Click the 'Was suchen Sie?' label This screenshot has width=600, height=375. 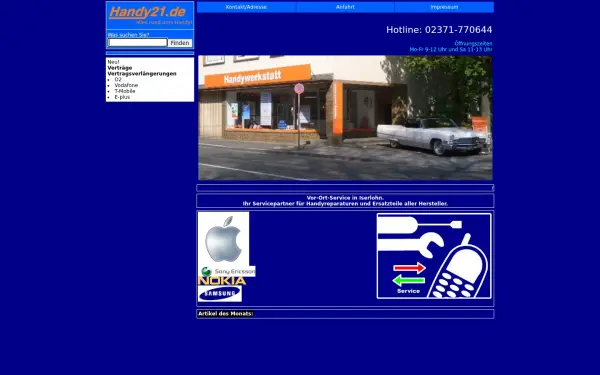point(128,35)
